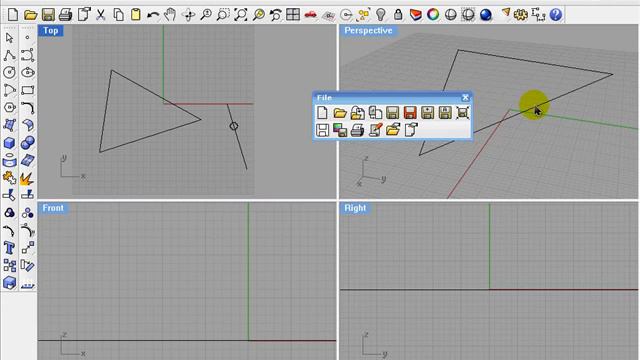Select the control point curve tool
Screen dimensions: 640x360
27,55
